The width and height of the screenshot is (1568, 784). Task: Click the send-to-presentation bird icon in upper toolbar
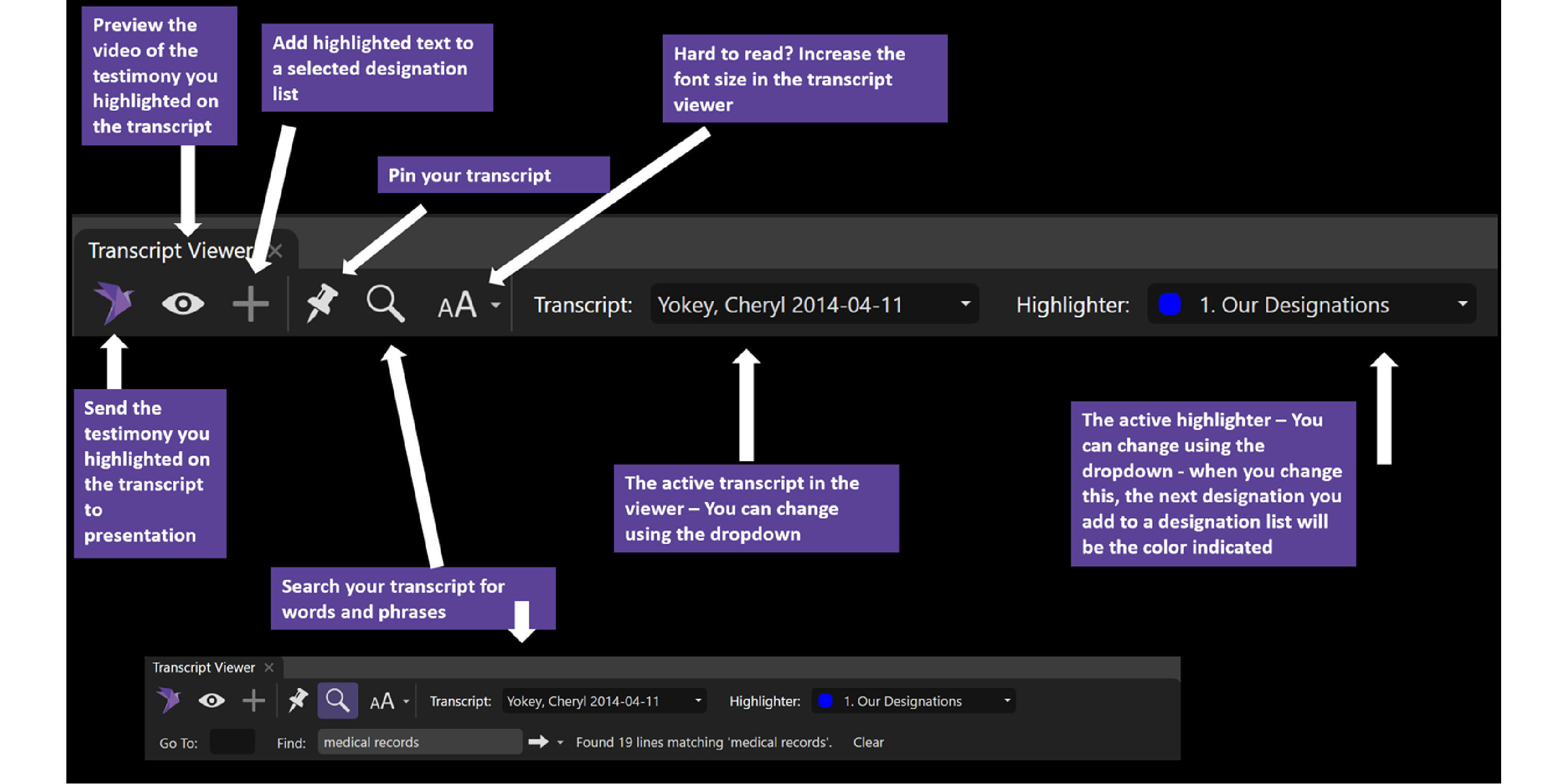(x=114, y=302)
